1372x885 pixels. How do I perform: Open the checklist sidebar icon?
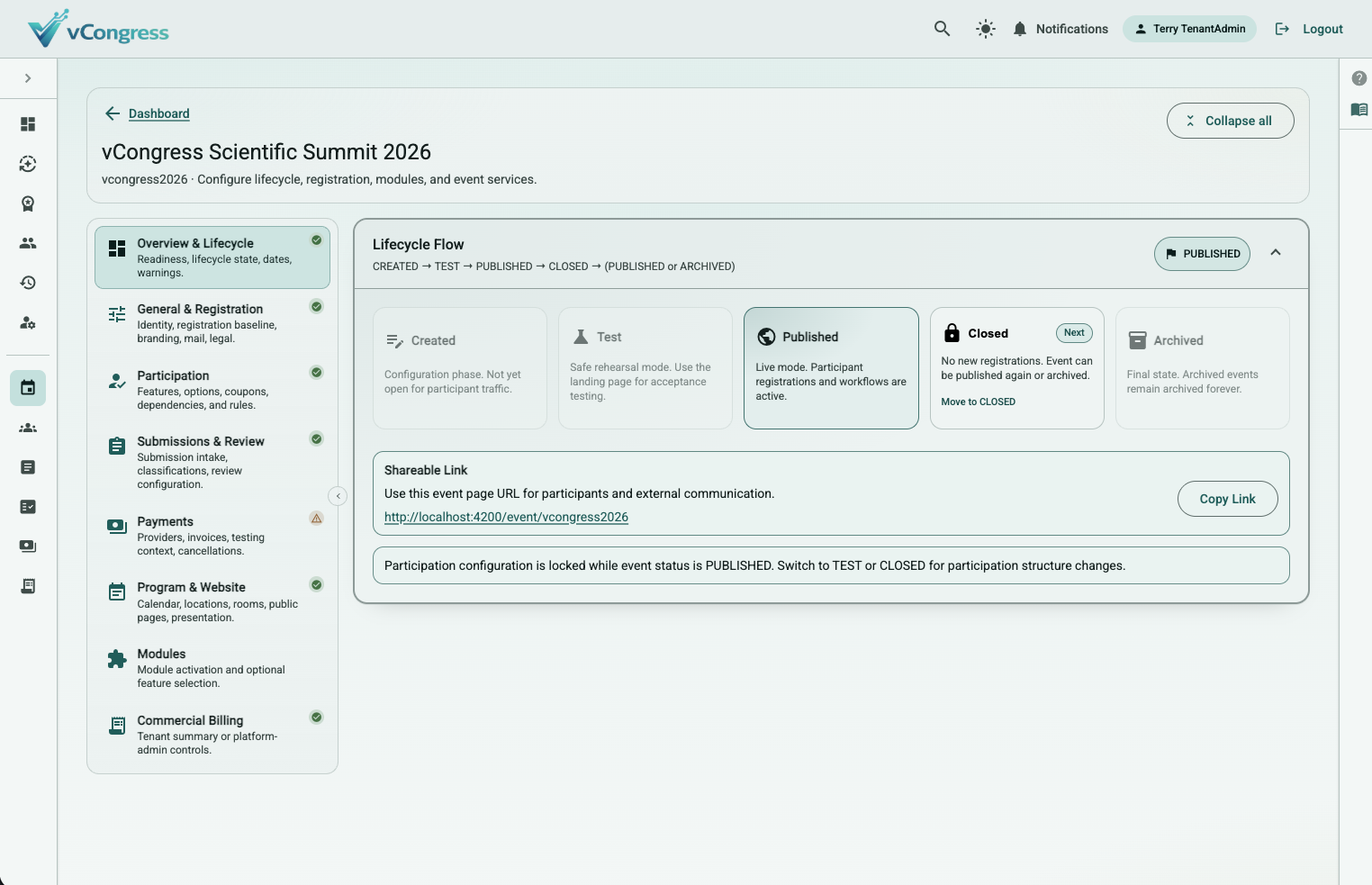click(x=28, y=507)
